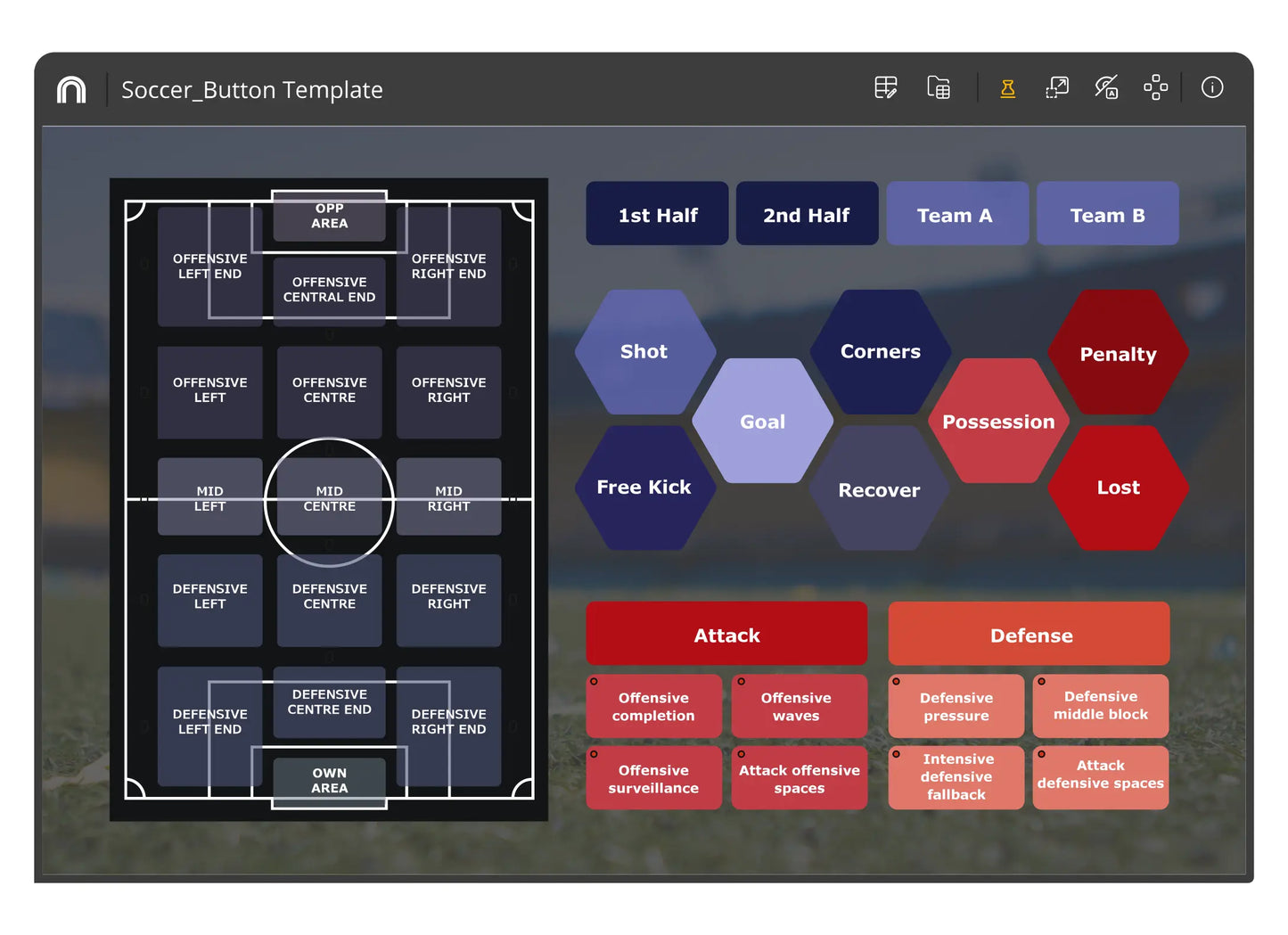Open the info icon in toolbar
This screenshot has height=935, width=1288.
(x=1211, y=87)
